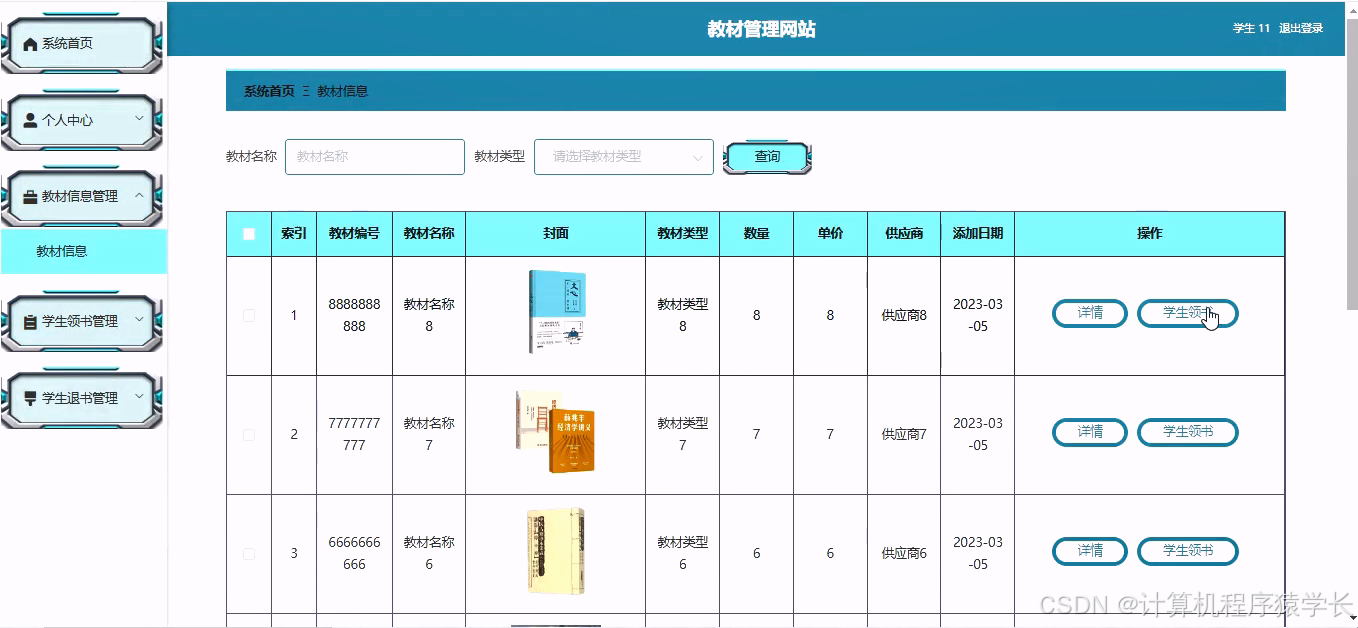Click the 操作 column header
This screenshot has height=628, width=1358.
(x=1150, y=234)
